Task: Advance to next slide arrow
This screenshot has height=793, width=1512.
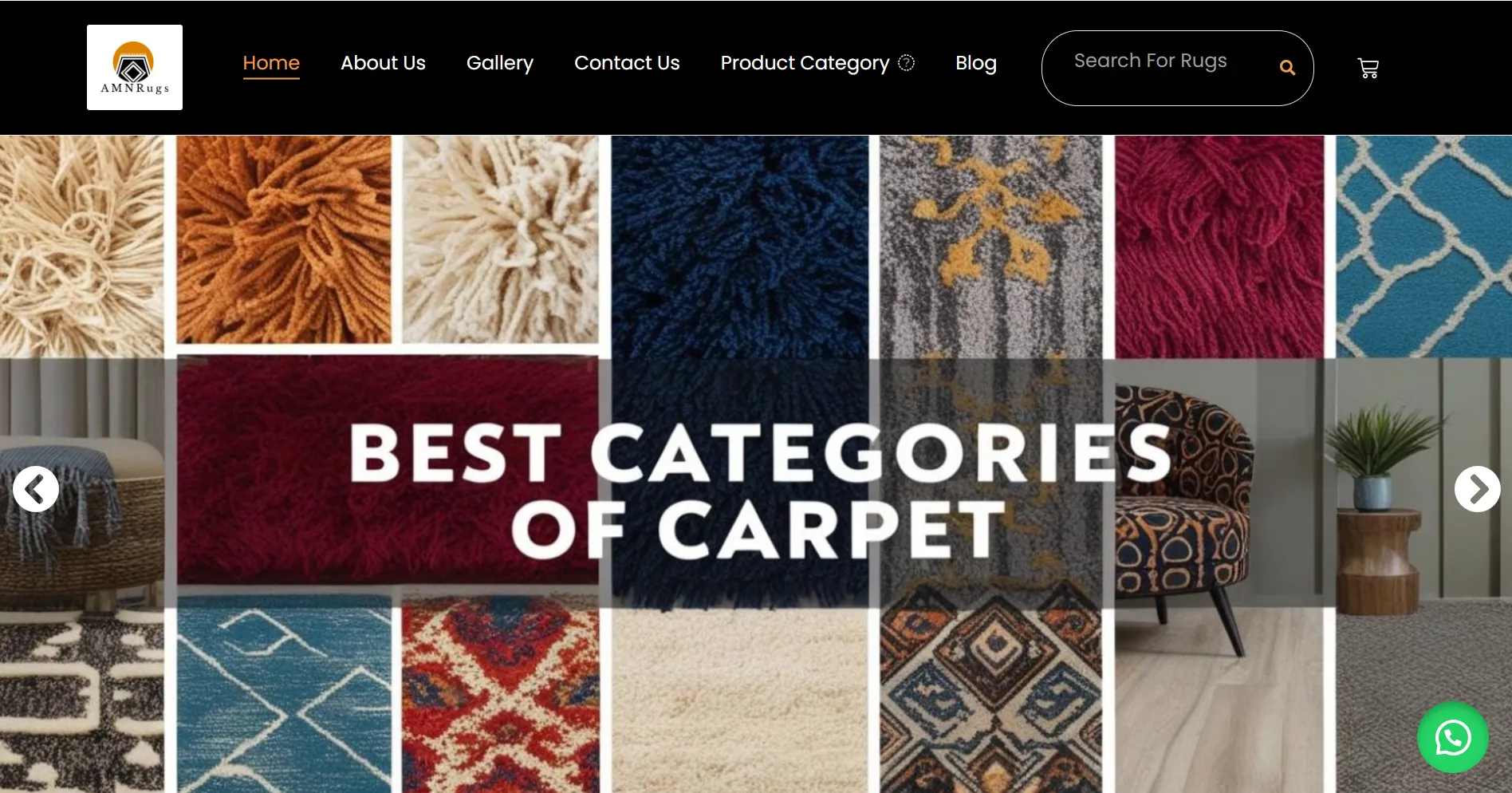Action: click(1477, 489)
